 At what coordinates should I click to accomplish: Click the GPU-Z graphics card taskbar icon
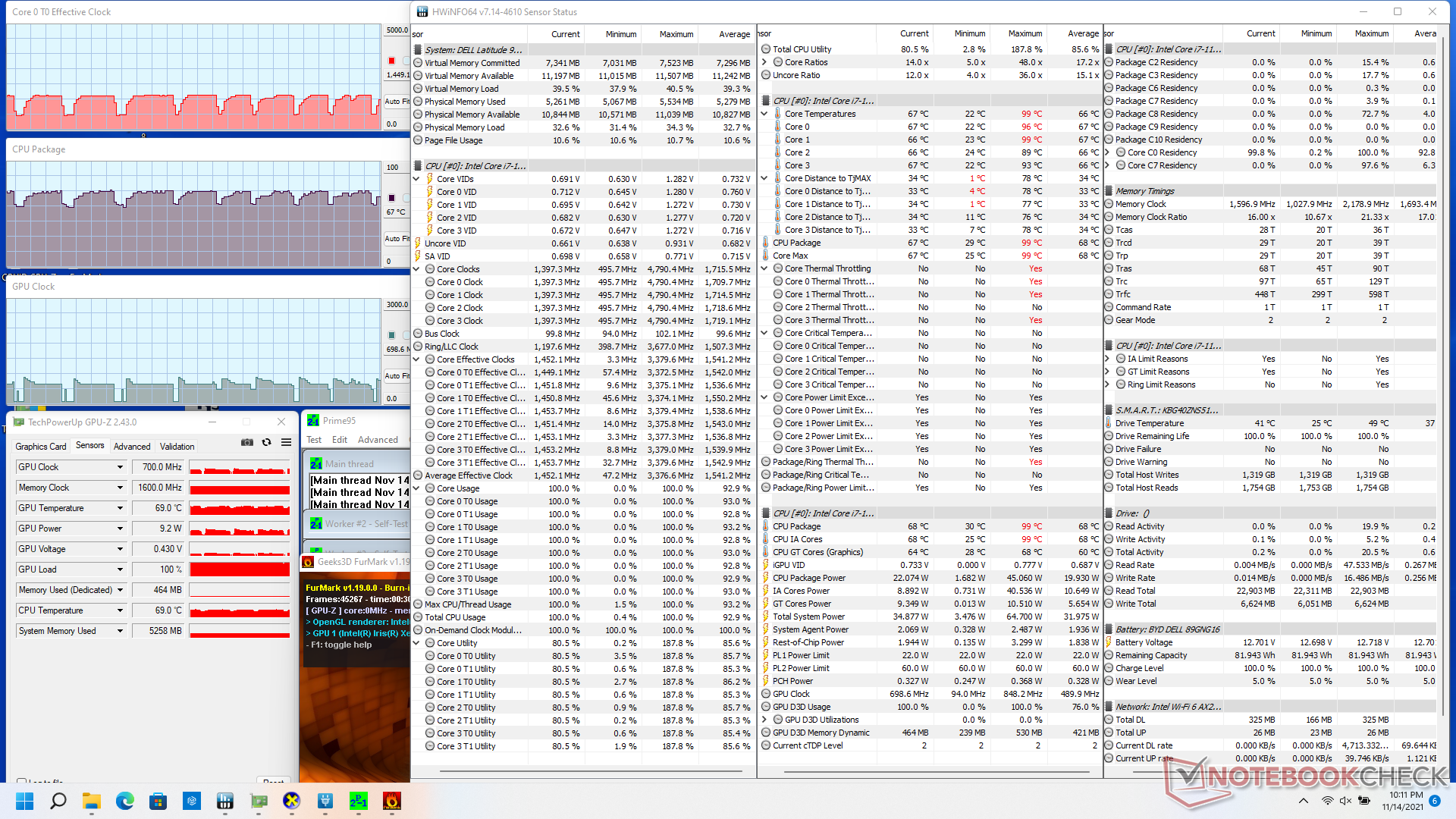[x=259, y=802]
